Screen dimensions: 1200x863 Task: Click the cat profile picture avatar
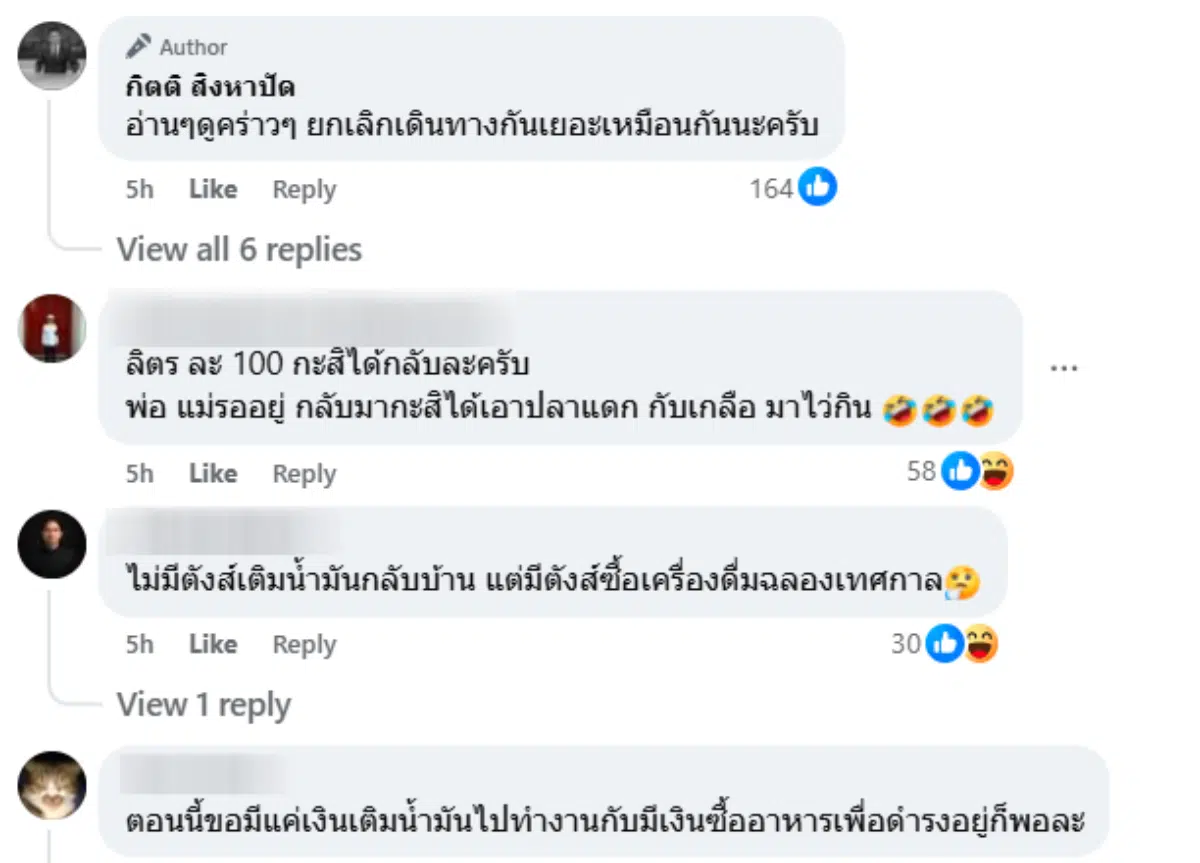coord(52,785)
